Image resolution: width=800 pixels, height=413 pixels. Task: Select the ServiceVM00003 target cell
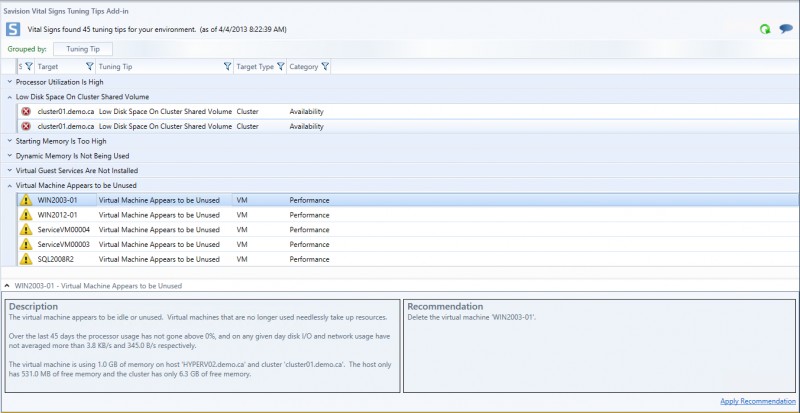click(x=64, y=245)
